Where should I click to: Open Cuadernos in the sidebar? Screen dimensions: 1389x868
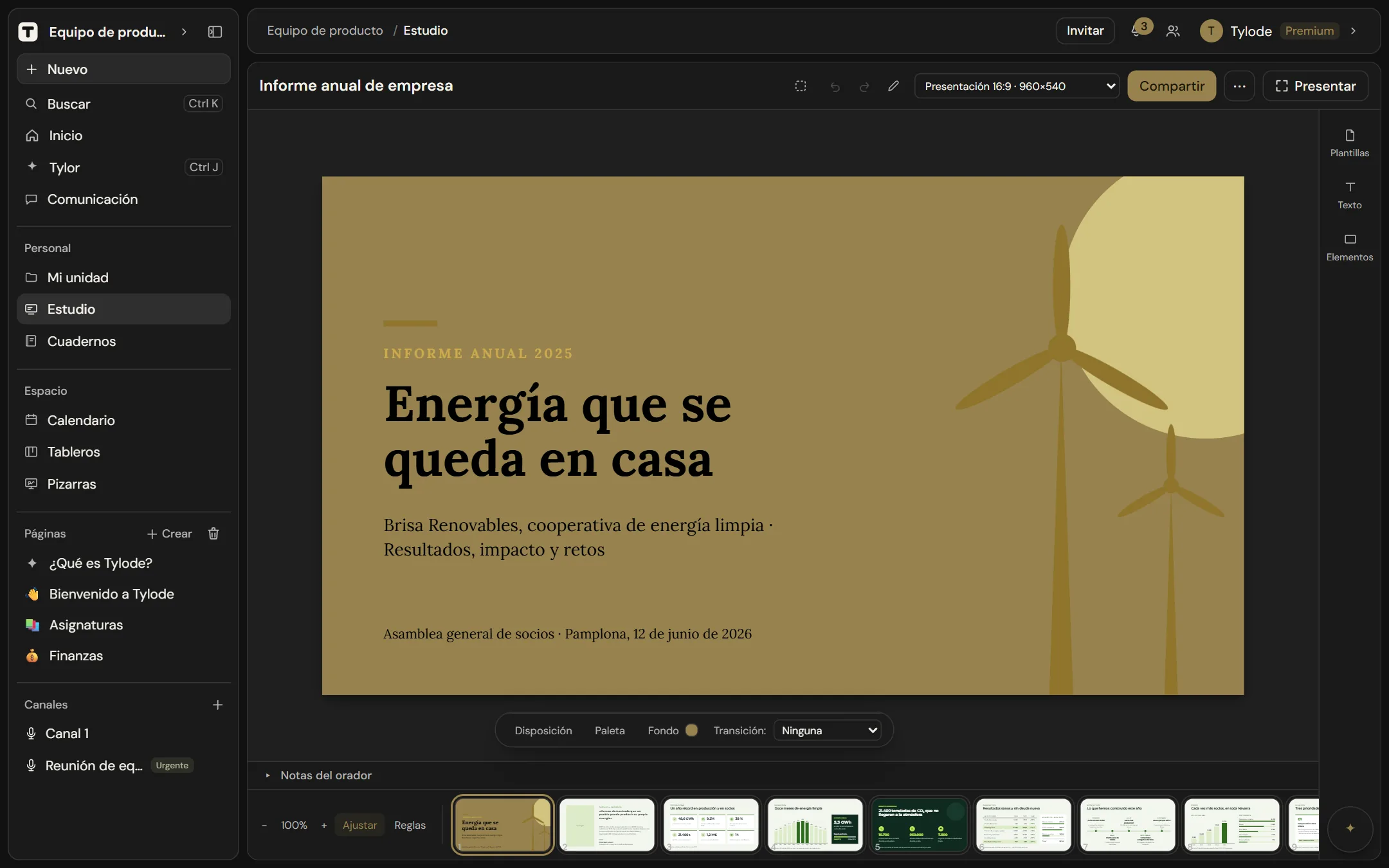click(123, 341)
